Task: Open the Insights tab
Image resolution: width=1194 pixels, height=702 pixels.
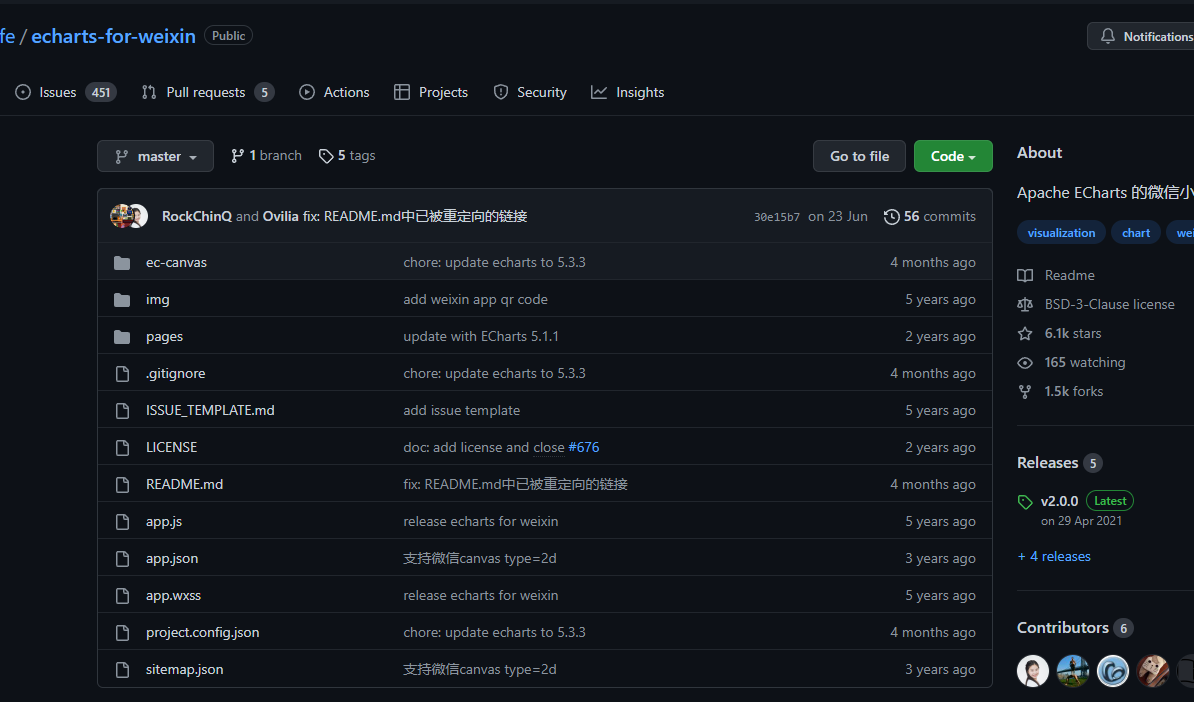Action: [628, 91]
